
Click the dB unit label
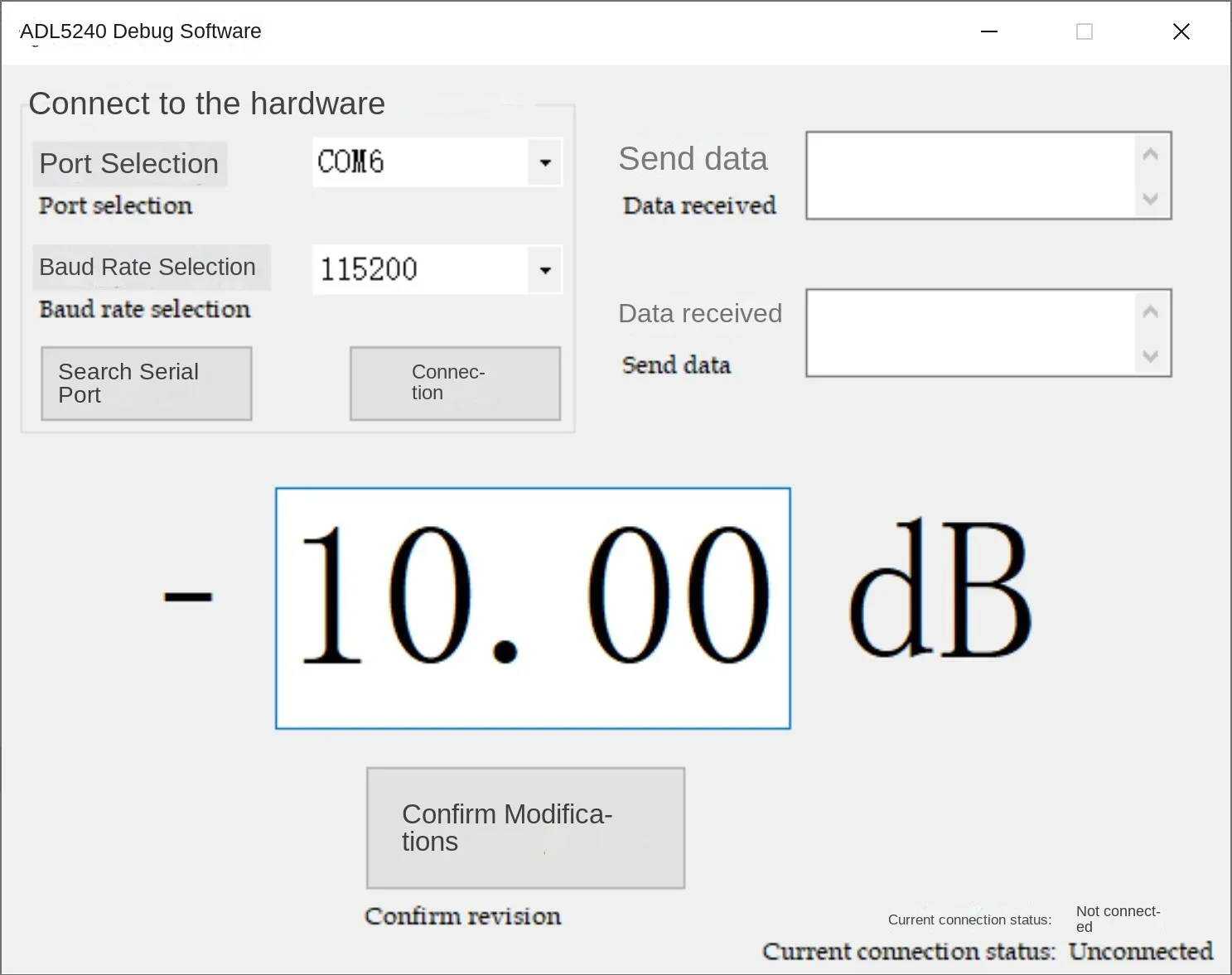[x=940, y=590]
